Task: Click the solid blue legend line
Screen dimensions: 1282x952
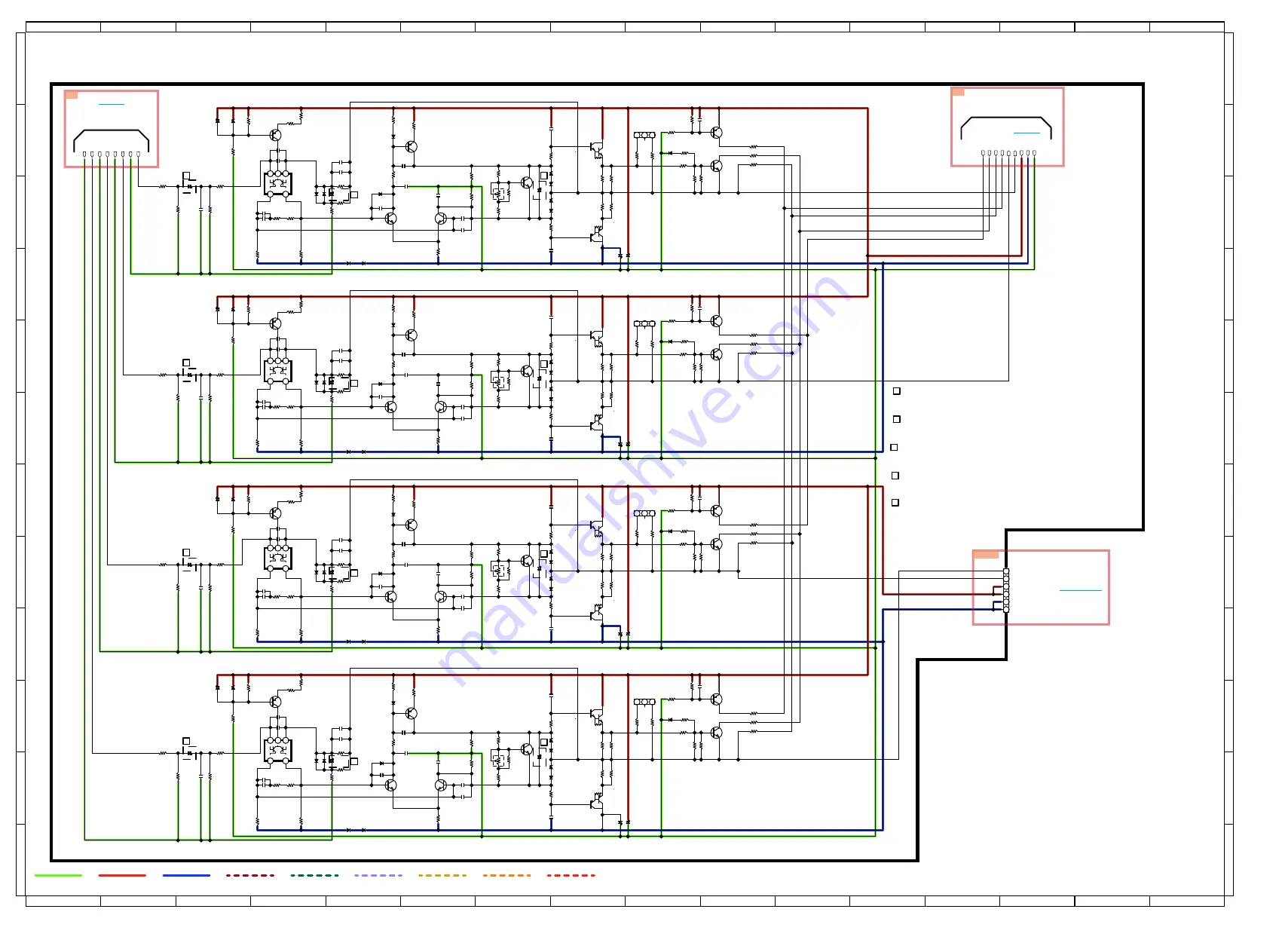Action: coord(186,875)
